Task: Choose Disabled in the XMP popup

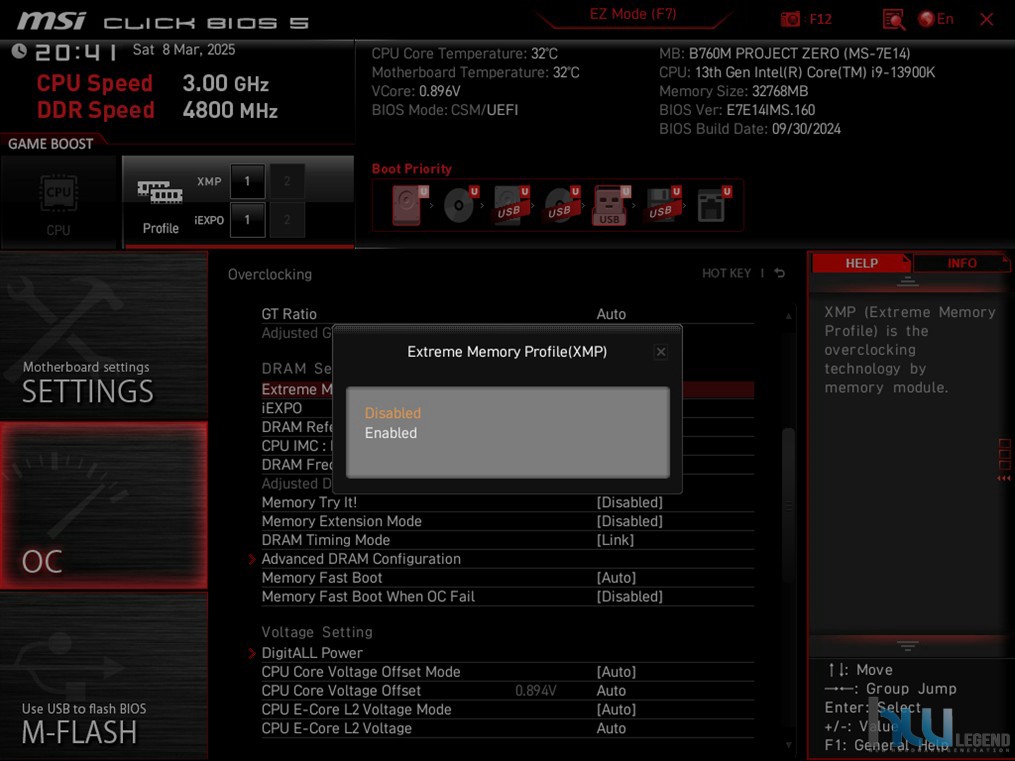Action: [x=393, y=413]
